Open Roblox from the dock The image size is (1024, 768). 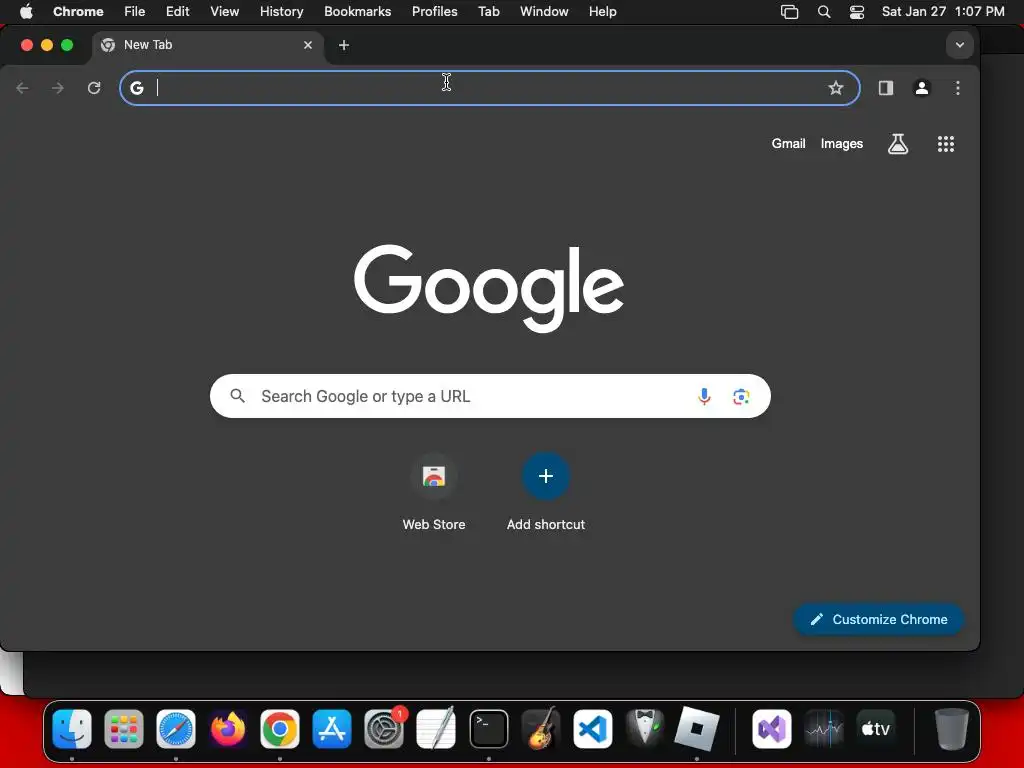click(x=697, y=729)
